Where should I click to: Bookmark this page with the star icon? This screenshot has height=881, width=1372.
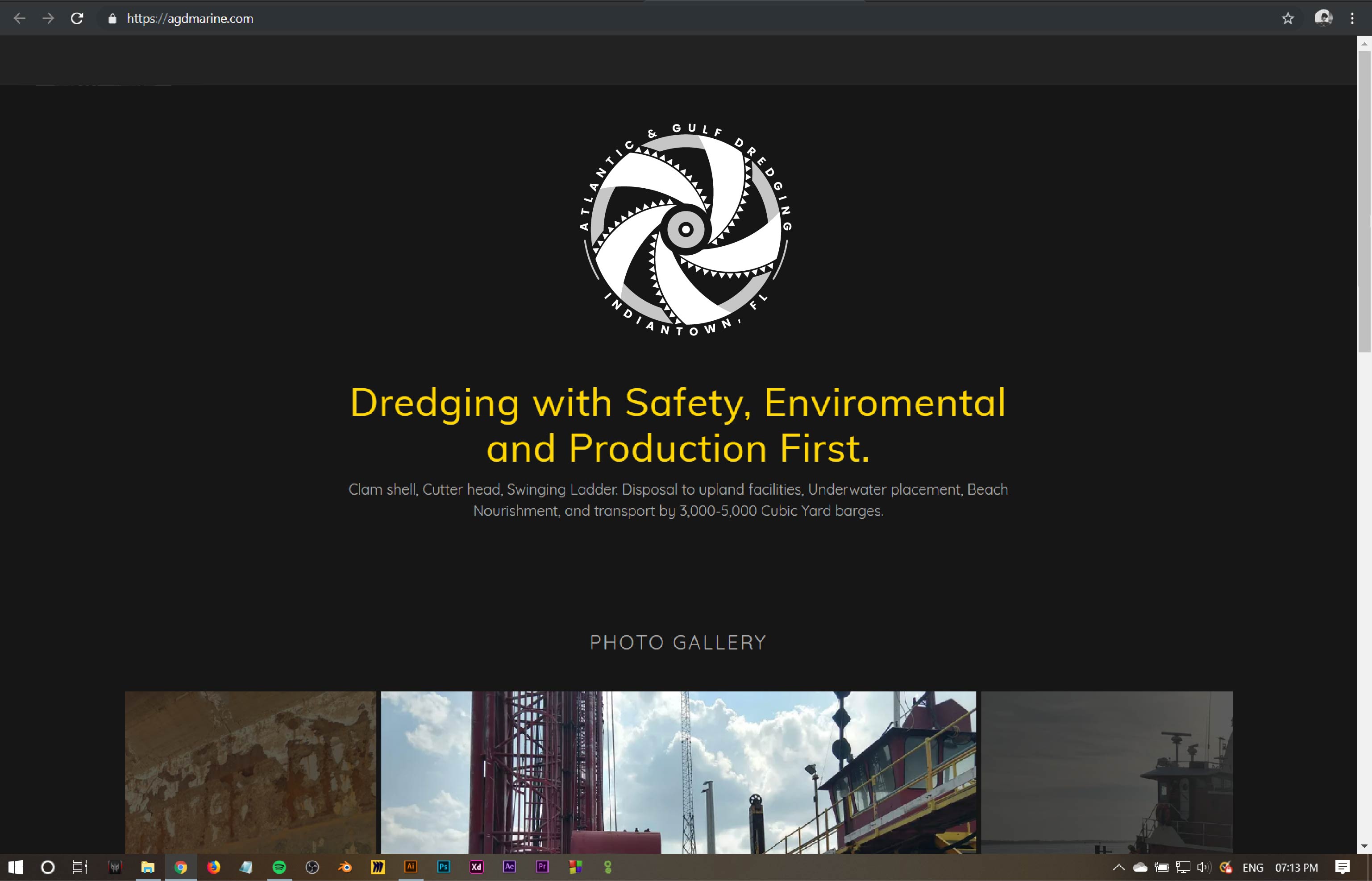[1288, 18]
